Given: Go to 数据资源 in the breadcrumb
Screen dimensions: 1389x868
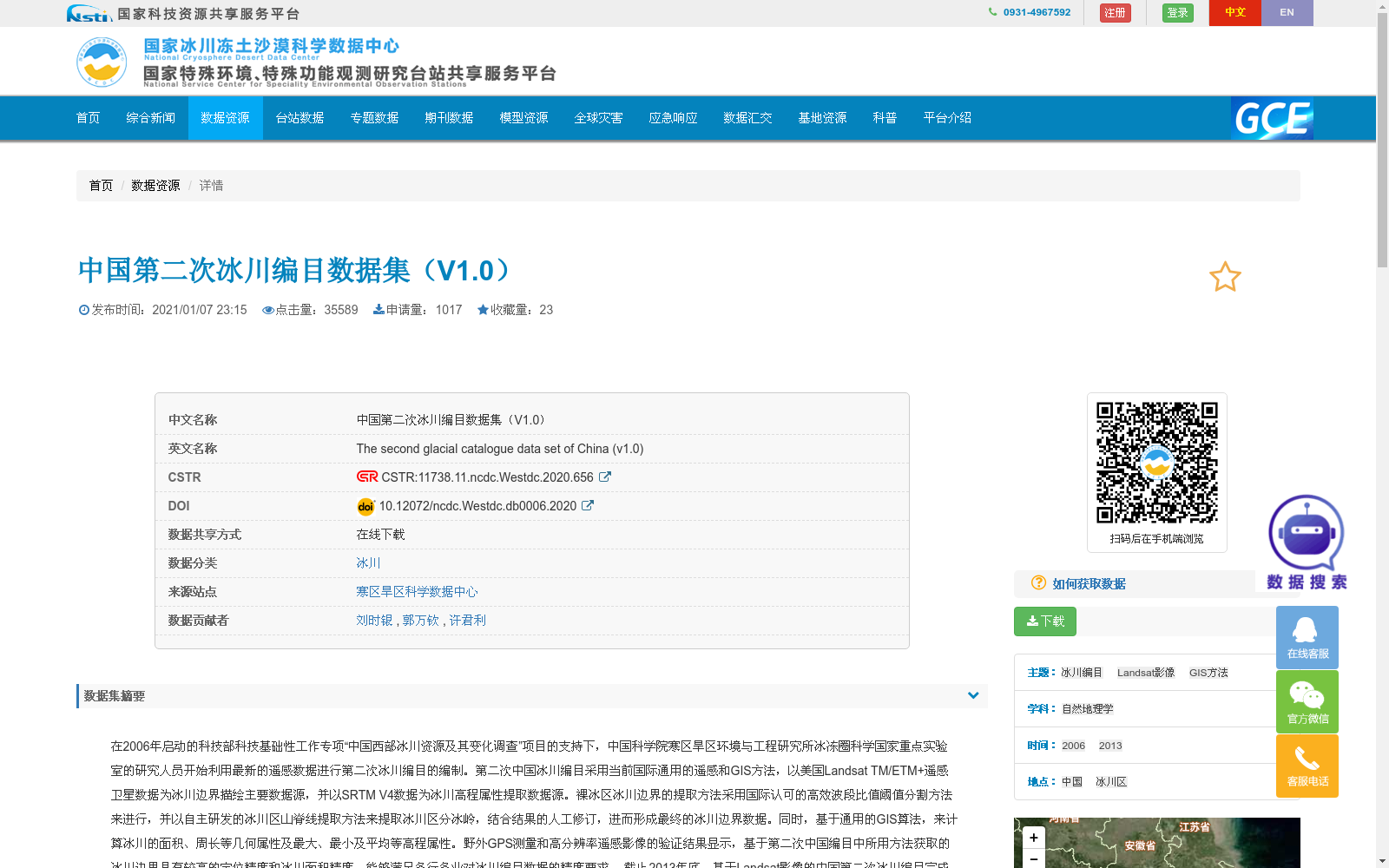Looking at the screenshot, I should 156,186.
